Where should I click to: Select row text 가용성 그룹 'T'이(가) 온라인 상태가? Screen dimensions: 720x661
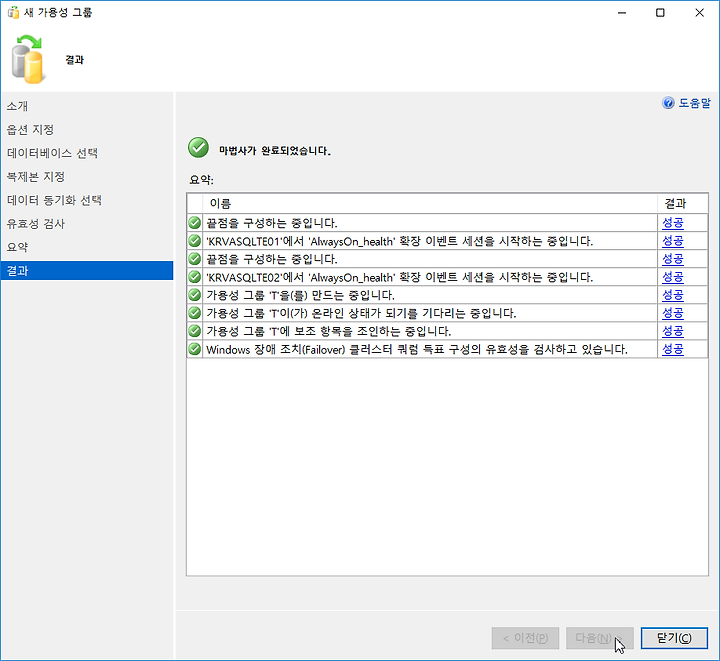[x=361, y=313]
